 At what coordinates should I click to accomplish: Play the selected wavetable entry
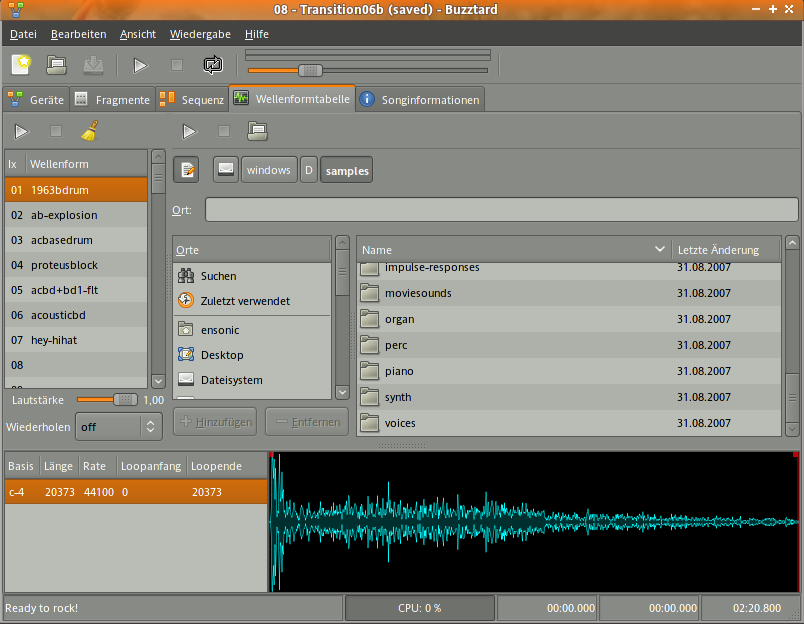(x=22, y=132)
